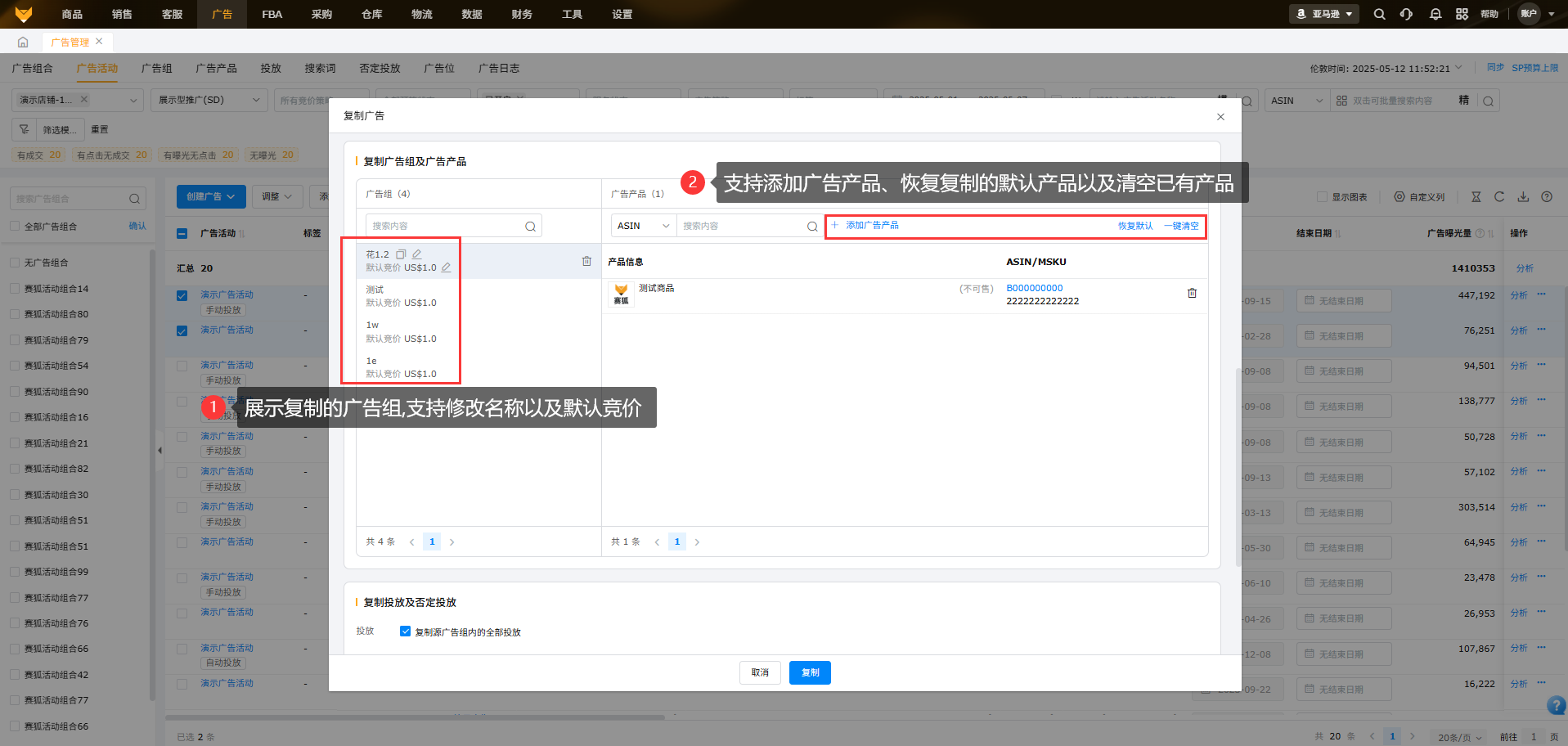
Task: Open the apps grid icon in top bar
Action: click(x=1462, y=14)
